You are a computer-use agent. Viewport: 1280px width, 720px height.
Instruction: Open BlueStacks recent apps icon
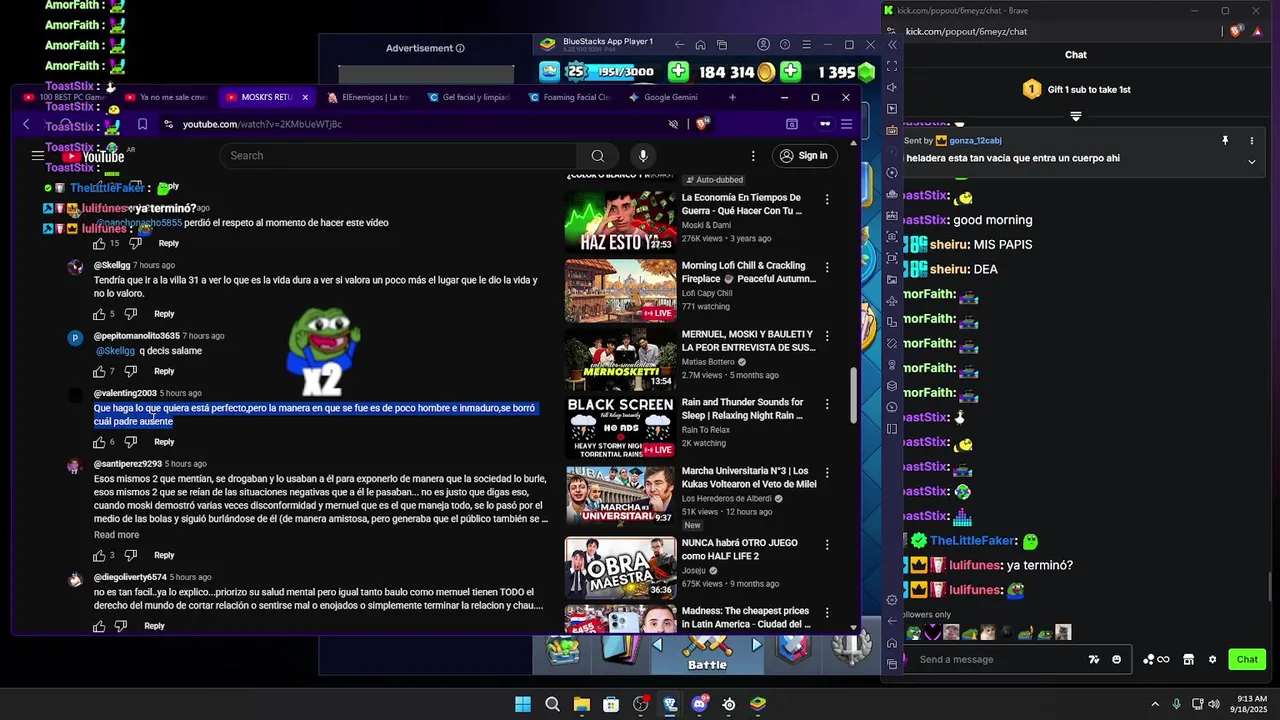tap(720, 45)
